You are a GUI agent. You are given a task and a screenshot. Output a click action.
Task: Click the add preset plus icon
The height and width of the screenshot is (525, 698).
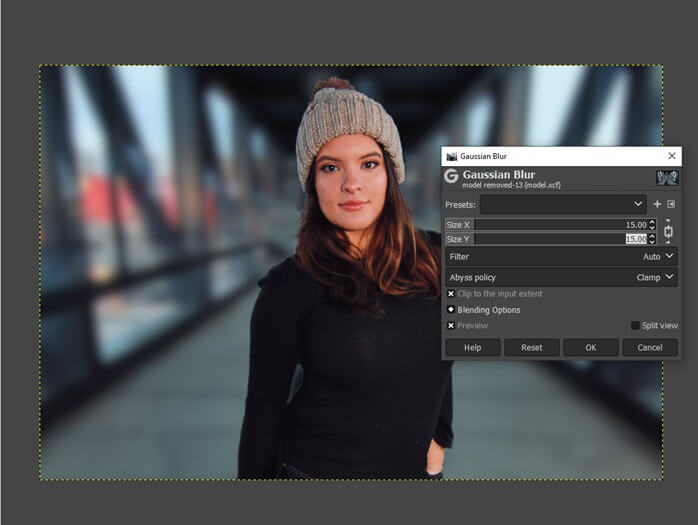click(x=657, y=204)
